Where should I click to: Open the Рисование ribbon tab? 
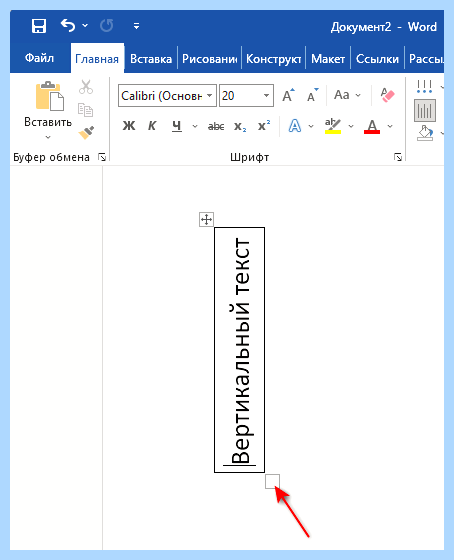209,59
